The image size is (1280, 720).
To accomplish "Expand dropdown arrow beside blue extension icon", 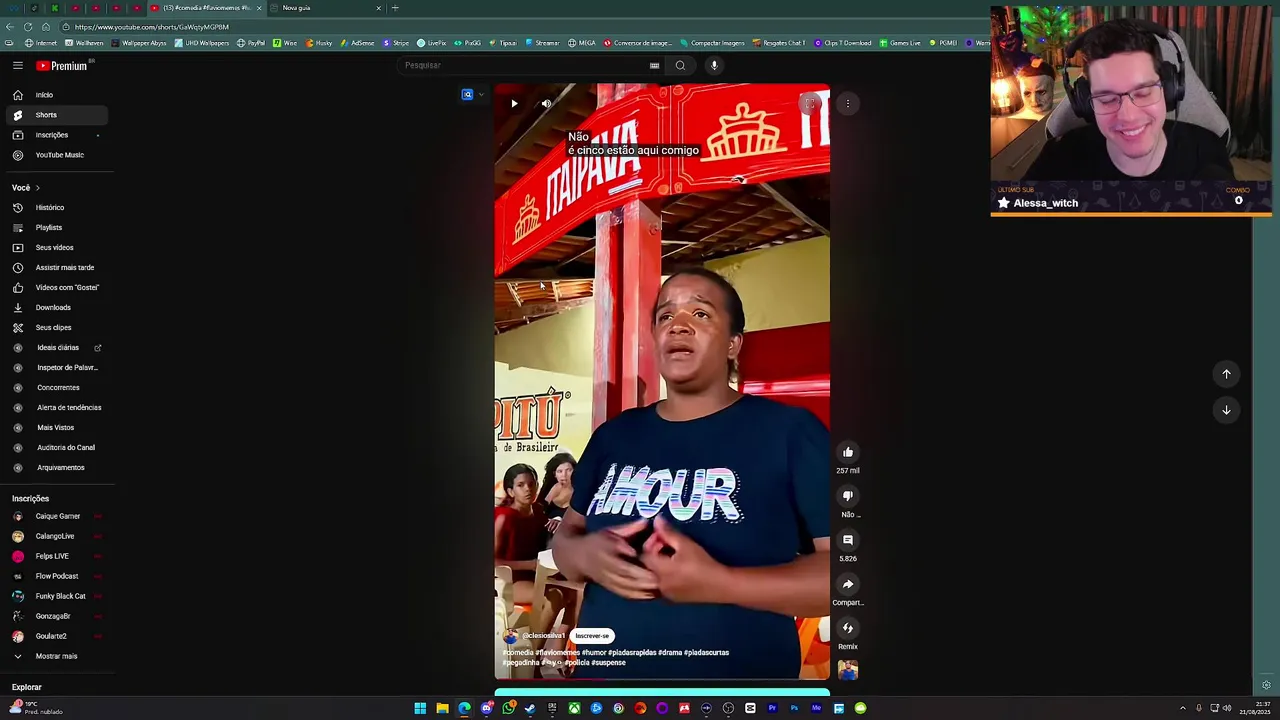I will tap(481, 95).
